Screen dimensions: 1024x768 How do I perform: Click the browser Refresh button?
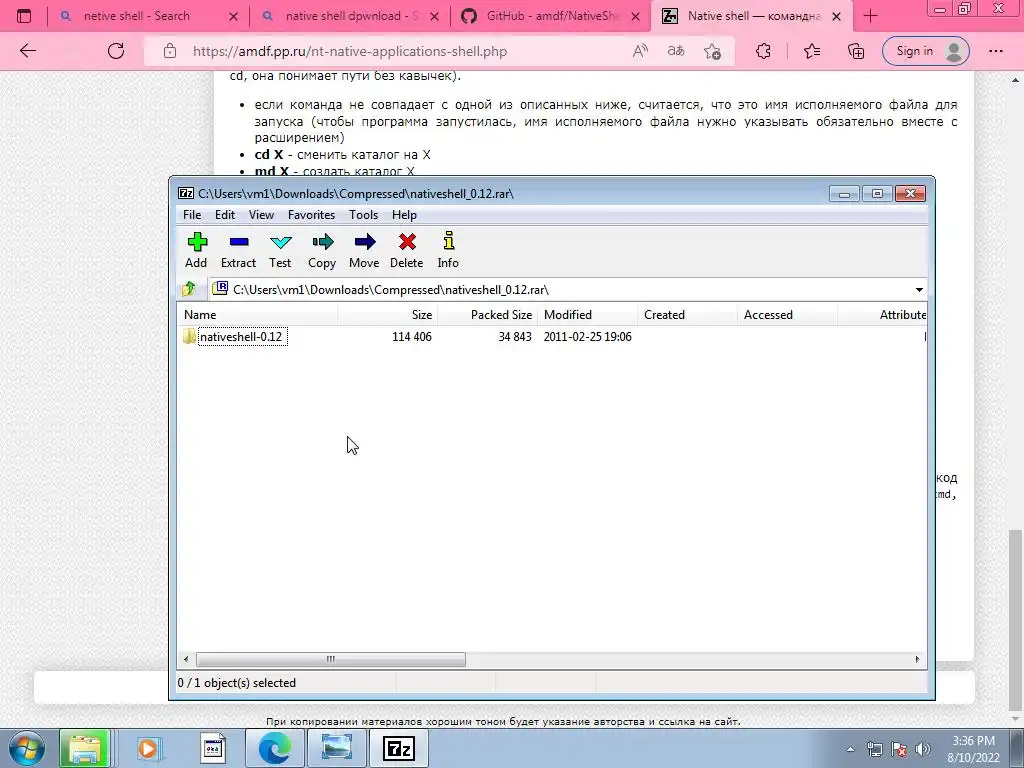tap(116, 51)
